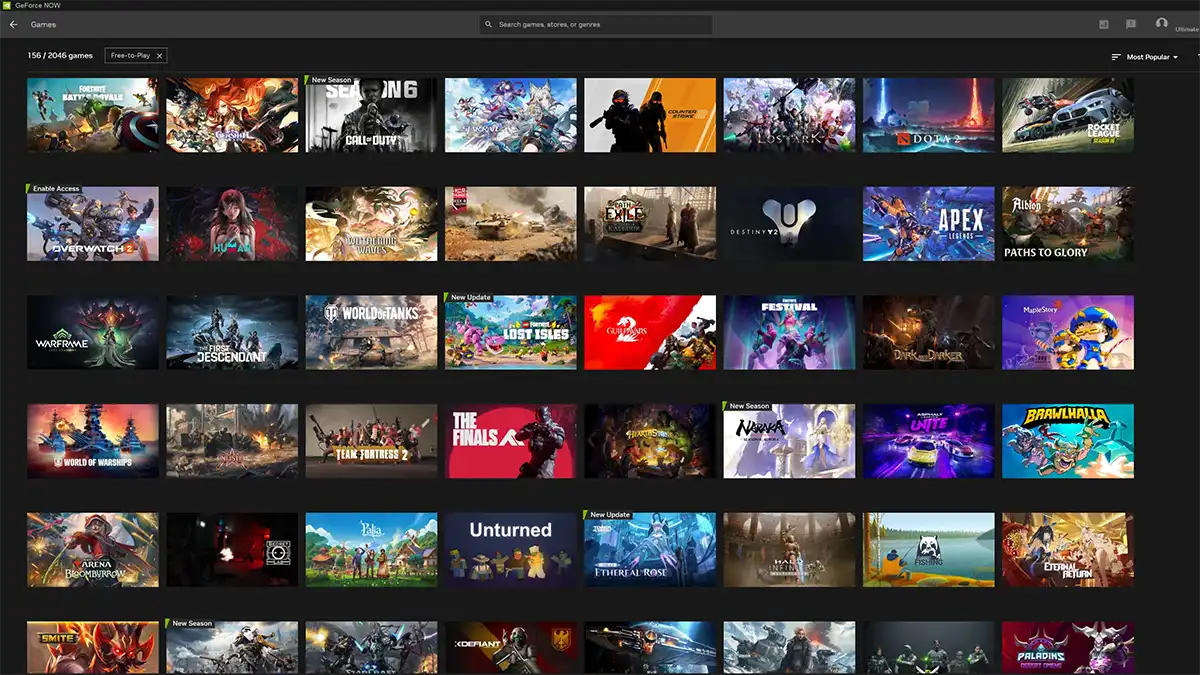Open the Asphalt Unite game tile
Screen dimensions: 1200x675
(x=929, y=441)
